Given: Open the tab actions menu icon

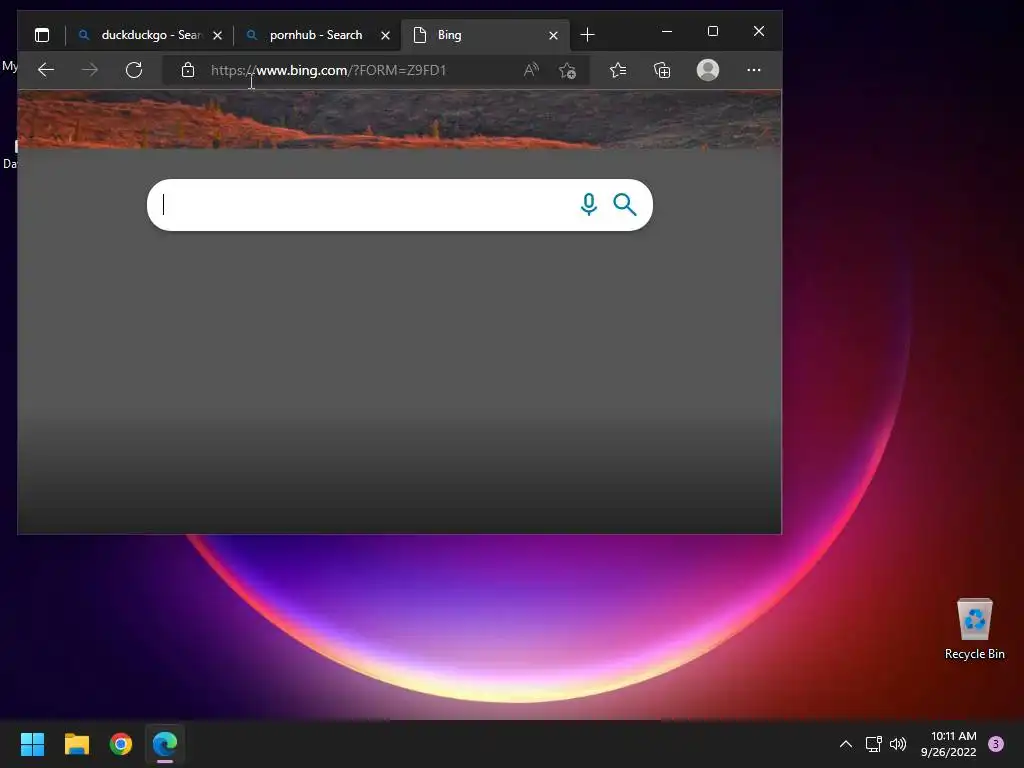Looking at the screenshot, I should tap(42, 35).
